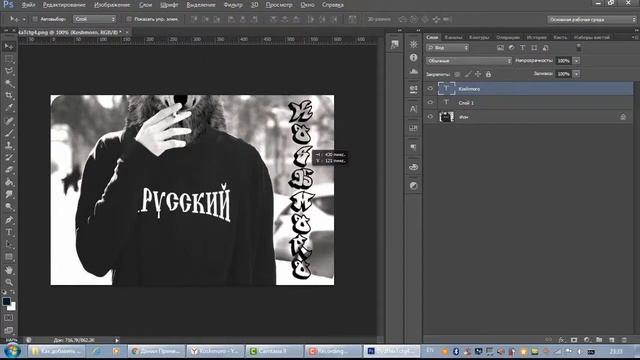This screenshot has width=640, height=360.
Task: Open the Изображение menu
Action: click(112, 5)
